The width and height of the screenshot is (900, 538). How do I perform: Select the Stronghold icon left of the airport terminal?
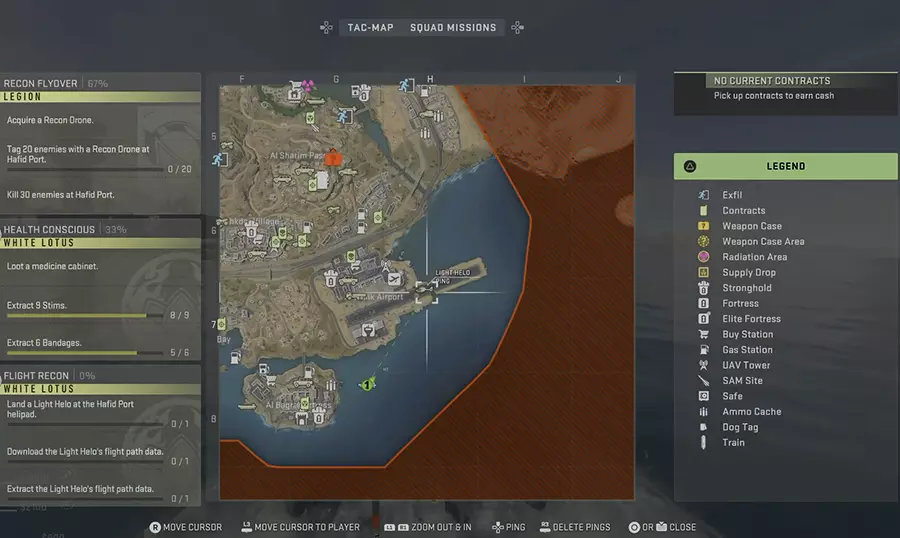click(331, 280)
